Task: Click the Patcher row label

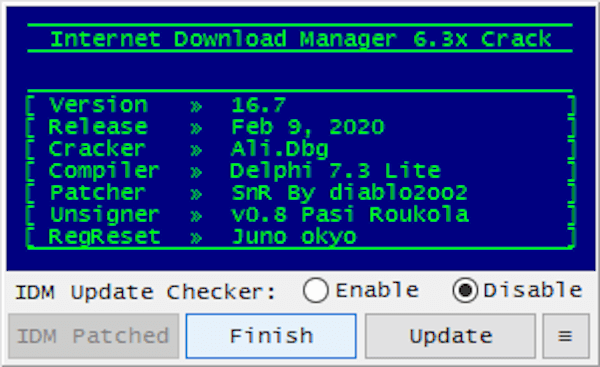Action: coord(98,192)
